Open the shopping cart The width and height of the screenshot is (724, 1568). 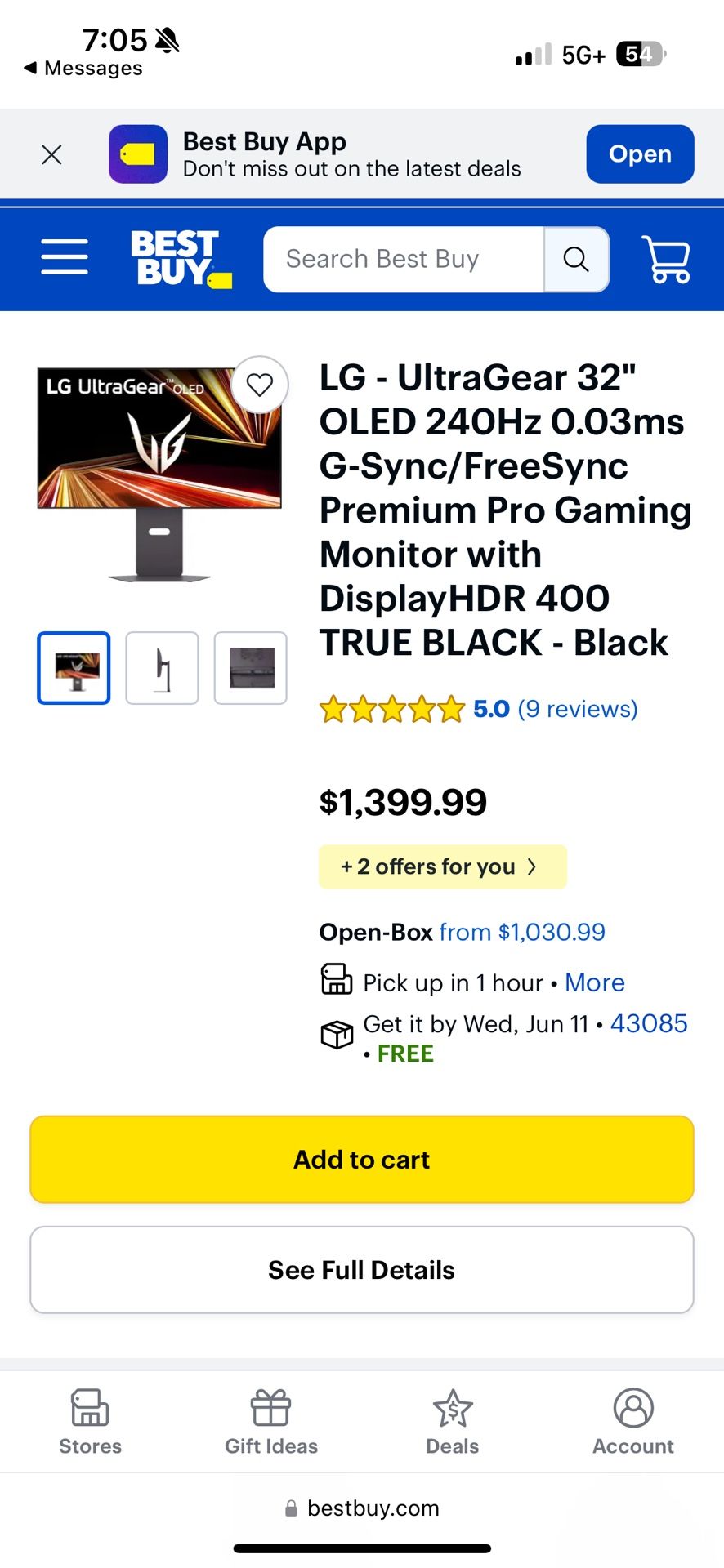(x=667, y=259)
